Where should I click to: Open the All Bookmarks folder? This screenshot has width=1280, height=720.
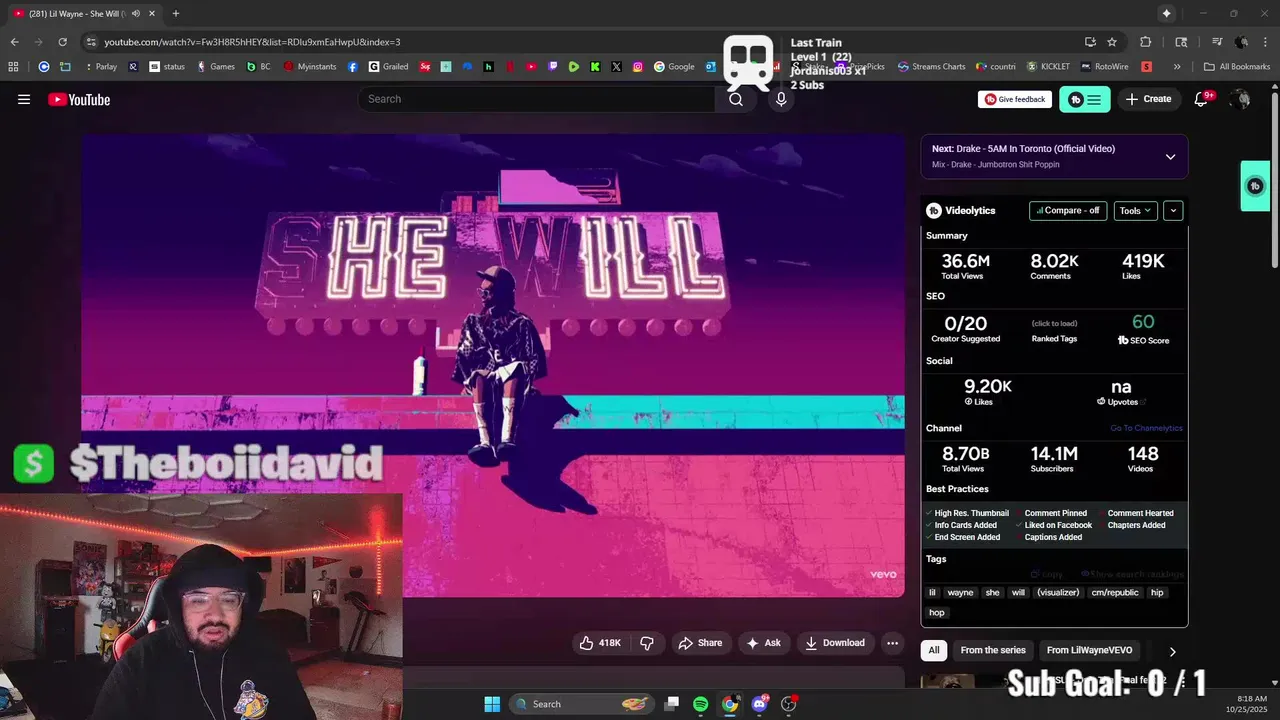click(x=1237, y=67)
